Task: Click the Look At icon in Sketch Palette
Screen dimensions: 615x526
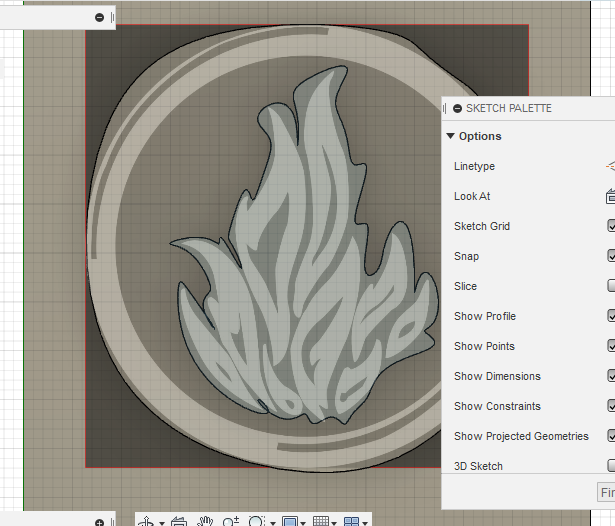Action: 610,196
